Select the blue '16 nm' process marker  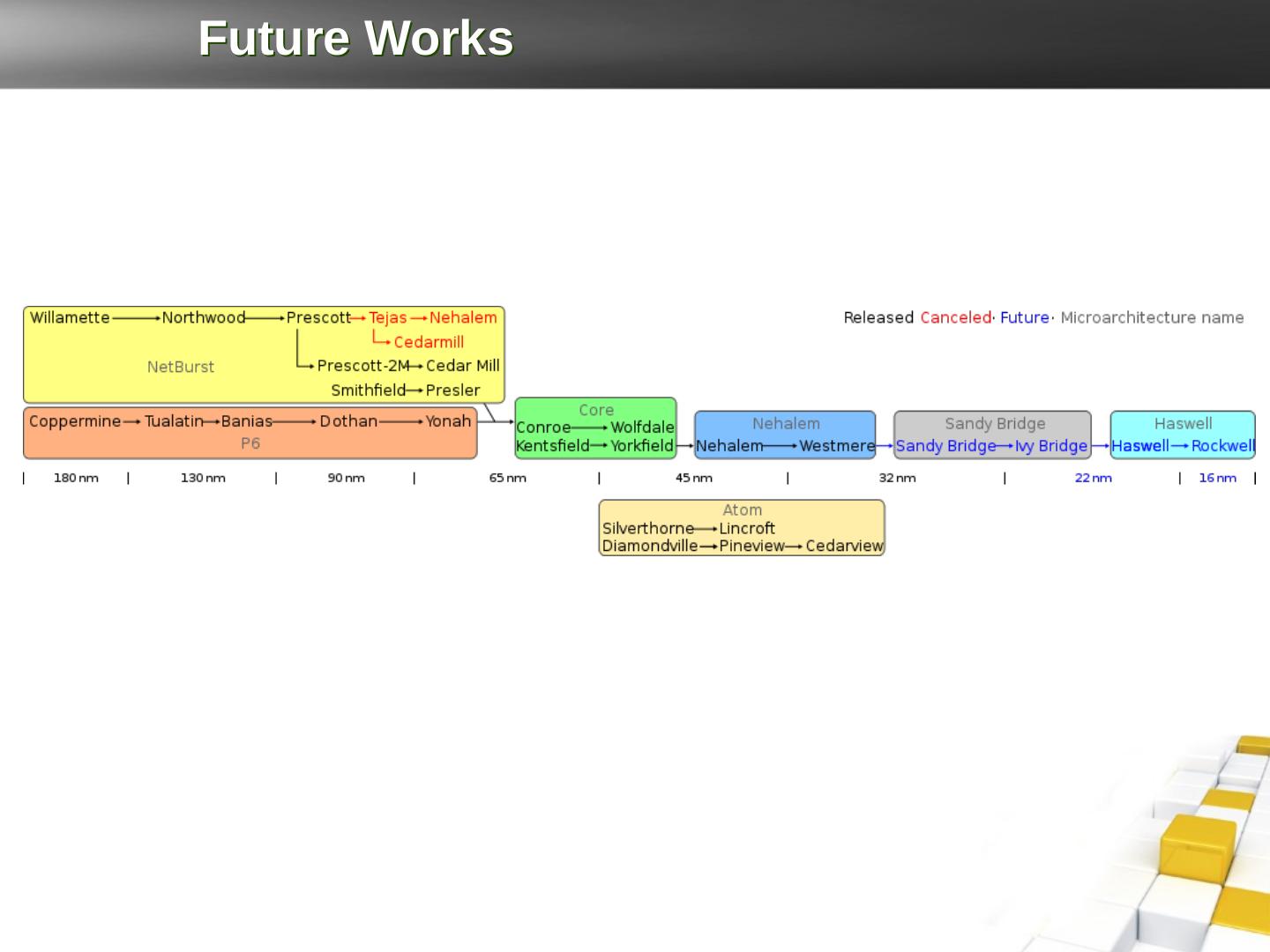point(1218,478)
